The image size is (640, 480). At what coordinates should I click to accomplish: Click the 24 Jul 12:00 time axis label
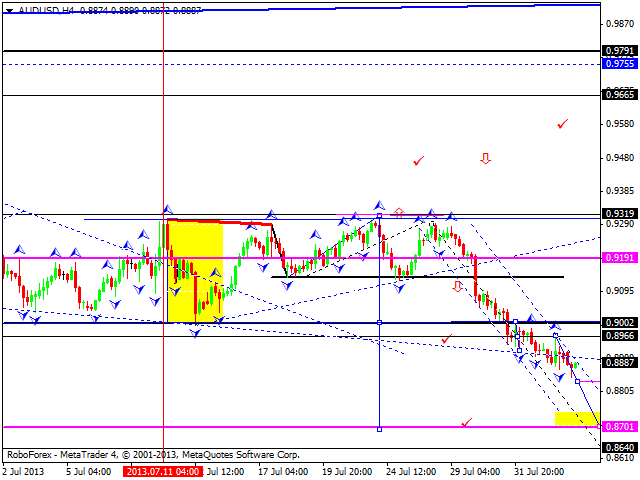pyautogui.click(x=413, y=470)
